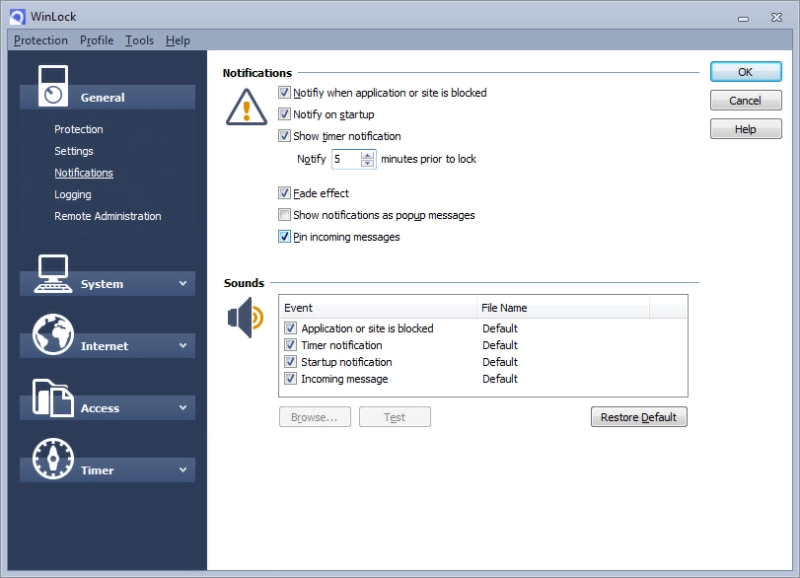Open Logging sidebar entry
The width and height of the screenshot is (800, 578).
(x=73, y=194)
